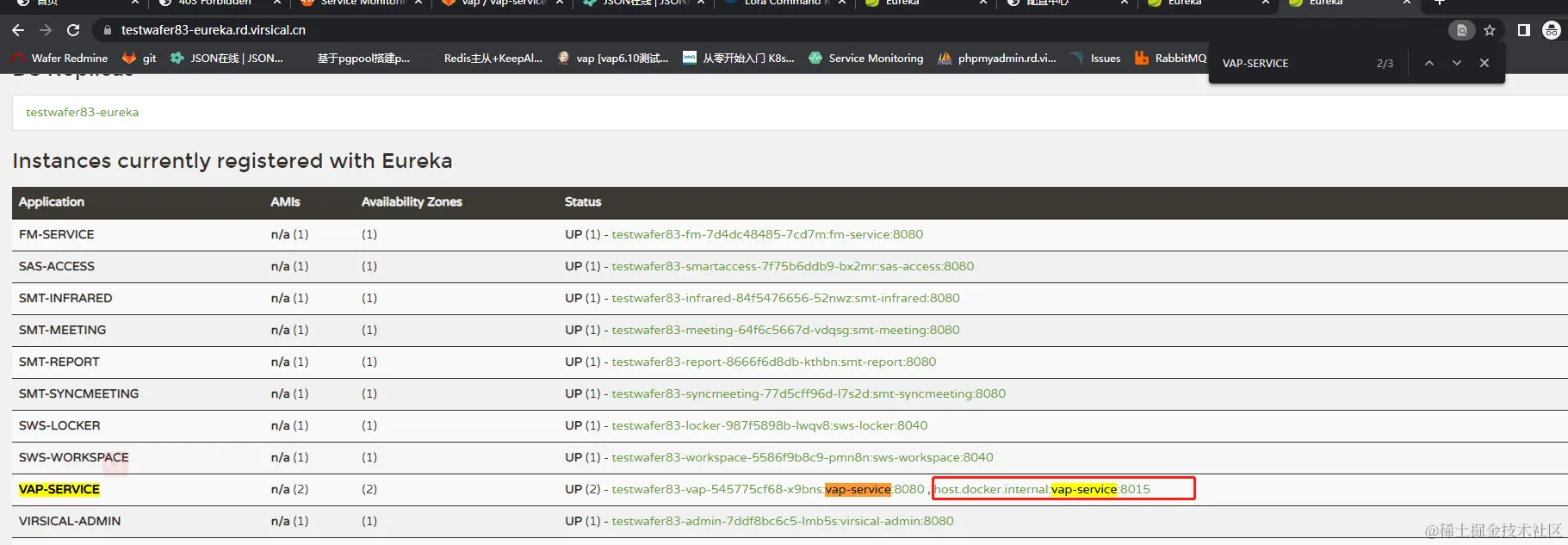This screenshot has height=545, width=1568.
Task: Open the sws-workspace:8040 instance link
Action: coord(803,457)
